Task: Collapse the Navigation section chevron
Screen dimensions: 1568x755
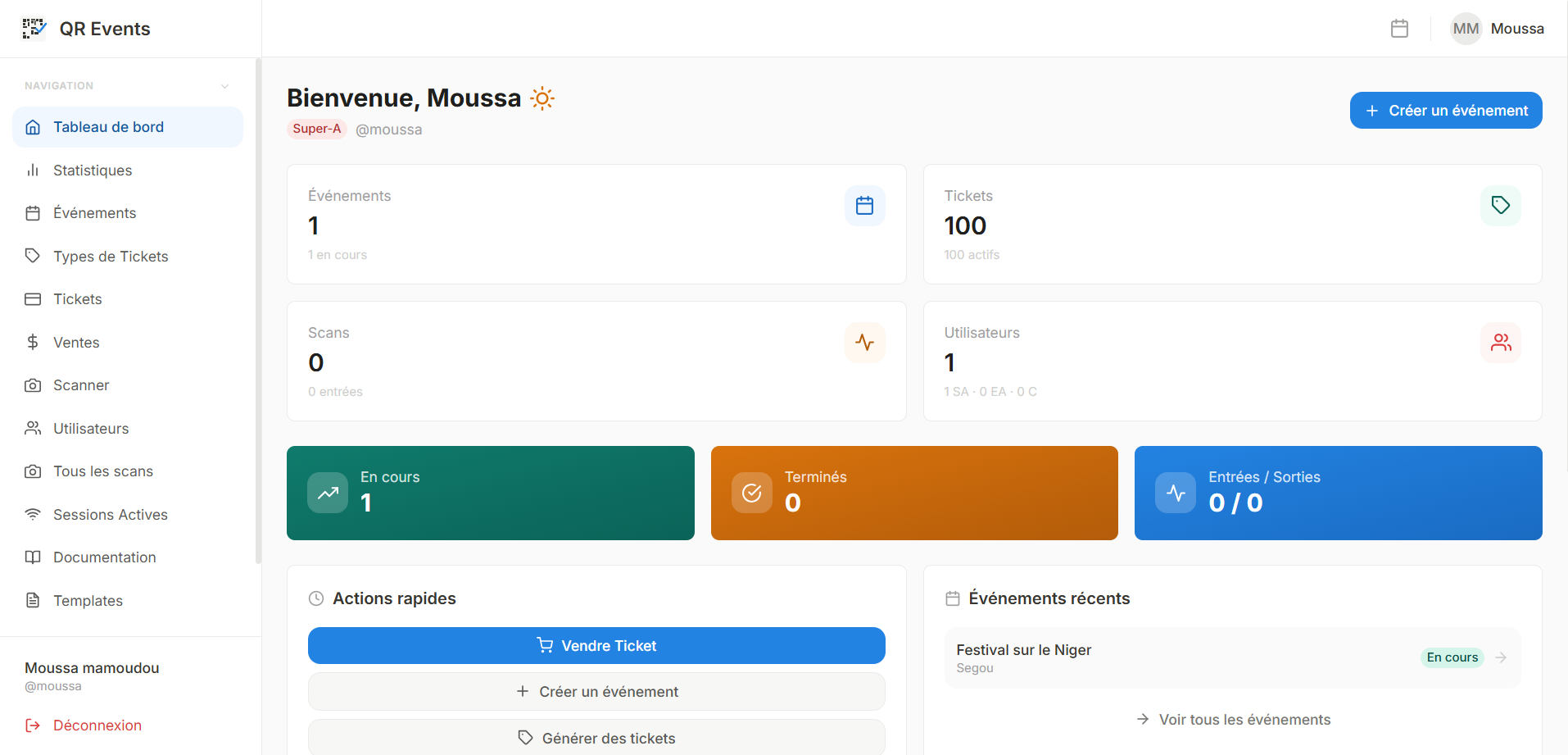Action: (224, 86)
